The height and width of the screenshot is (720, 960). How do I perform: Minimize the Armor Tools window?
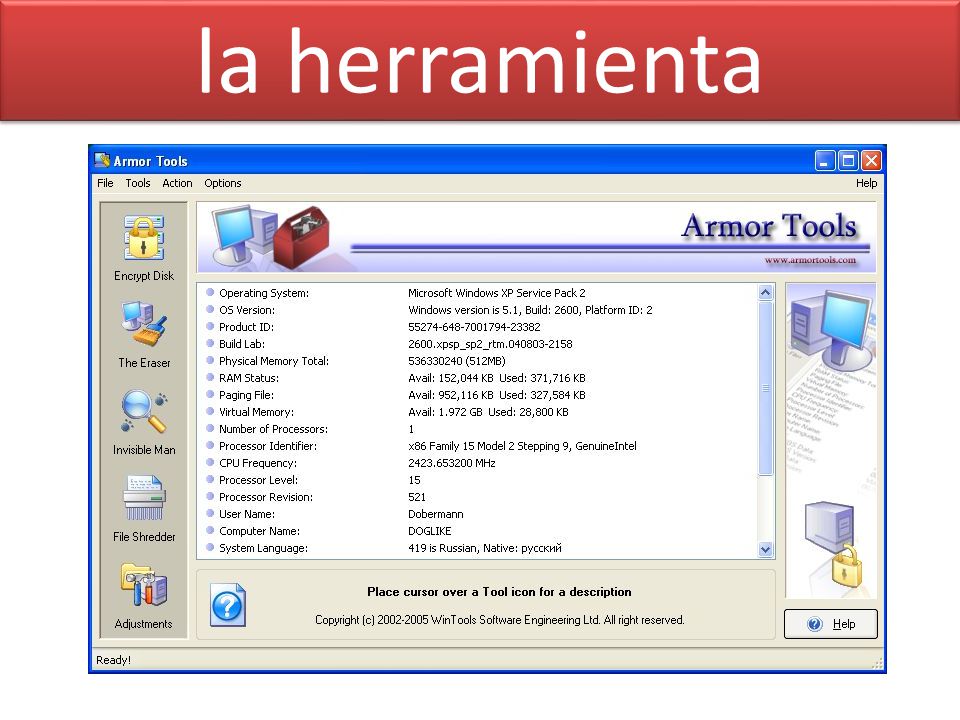(x=825, y=160)
